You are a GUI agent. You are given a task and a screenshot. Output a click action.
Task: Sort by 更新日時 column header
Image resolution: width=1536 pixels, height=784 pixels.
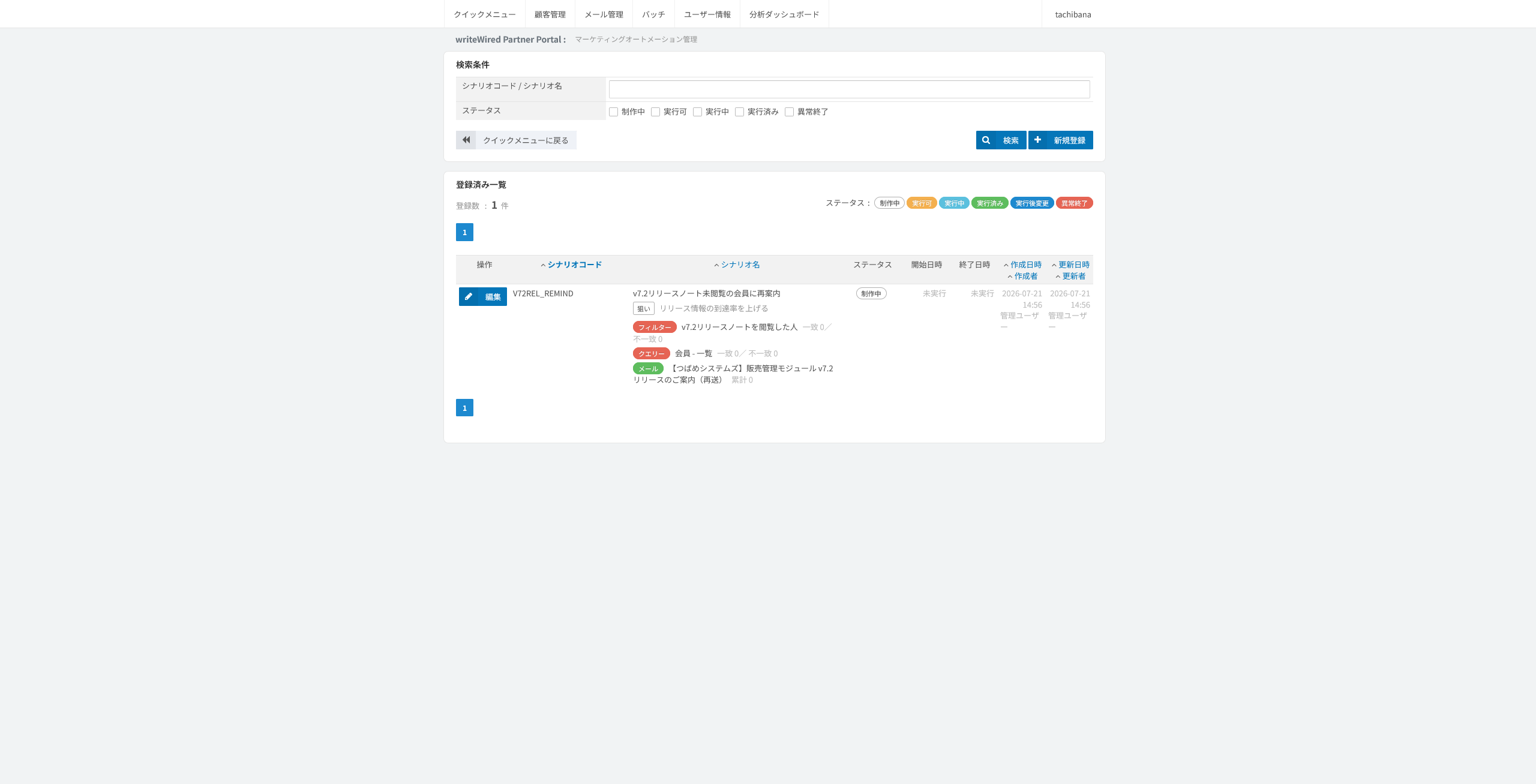1074,265
